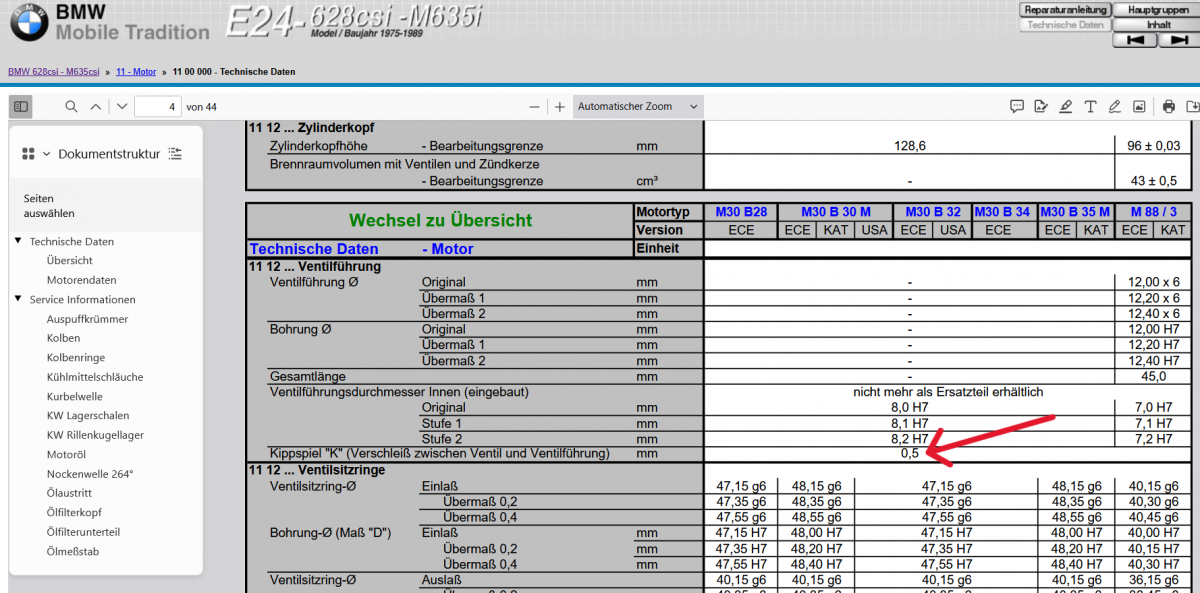1200x593 pixels.
Task: Click the 'Wechsel zu Übersicht' link
Action: pyautogui.click(x=440, y=220)
